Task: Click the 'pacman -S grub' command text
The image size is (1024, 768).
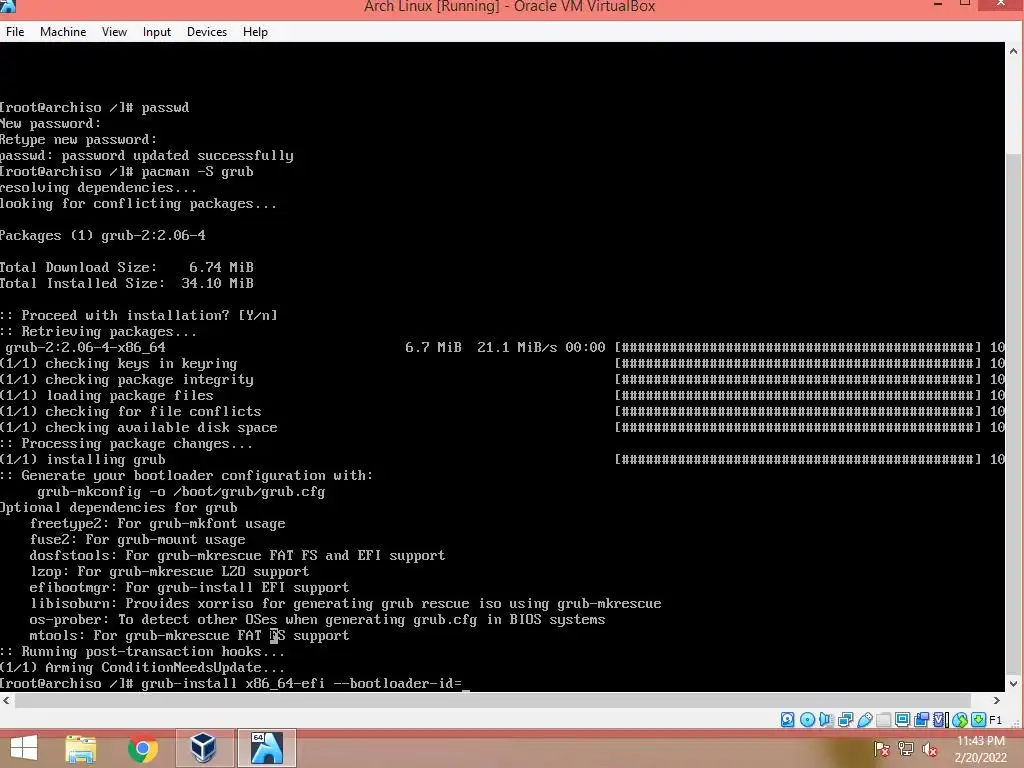Action: [x=197, y=172]
